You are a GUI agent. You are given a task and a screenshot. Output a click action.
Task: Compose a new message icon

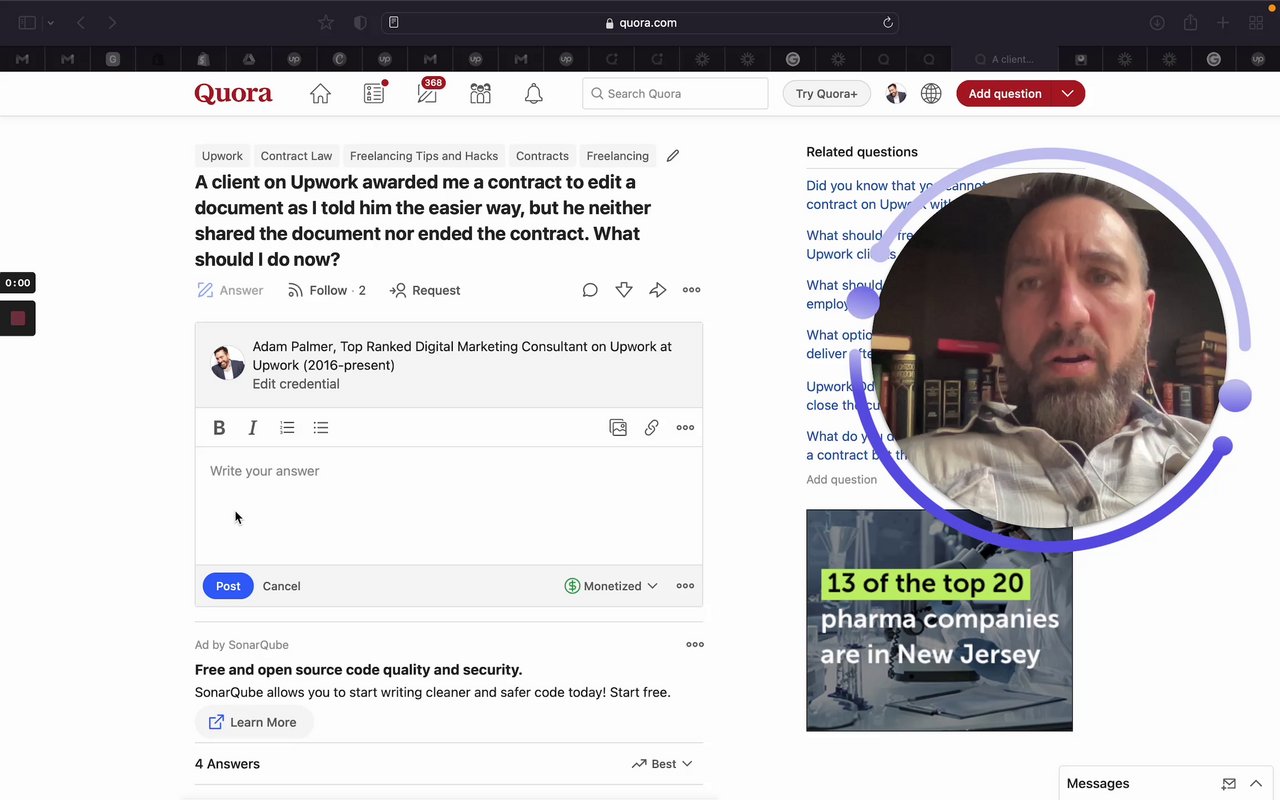pos(1229,784)
